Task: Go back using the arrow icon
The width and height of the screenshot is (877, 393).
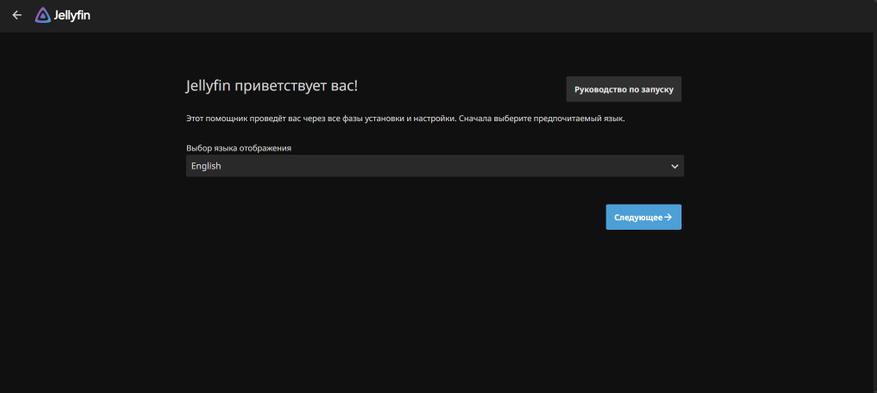Action: click(17, 15)
